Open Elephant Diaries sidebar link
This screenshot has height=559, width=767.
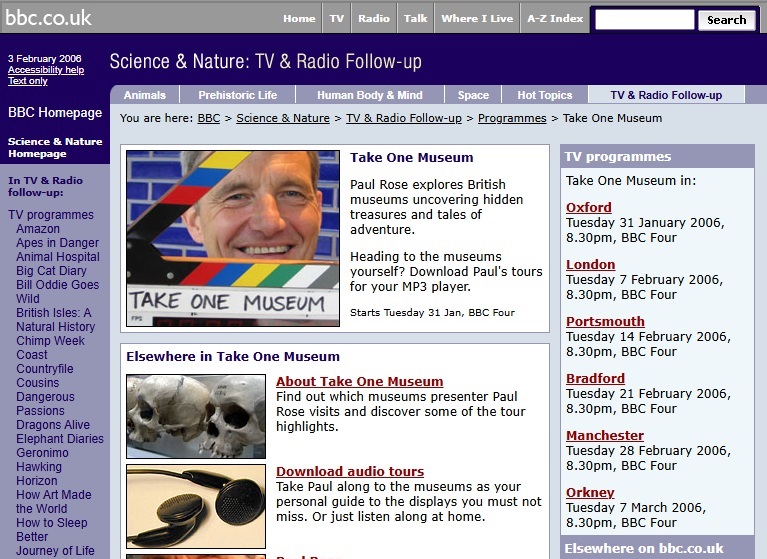tap(60, 439)
